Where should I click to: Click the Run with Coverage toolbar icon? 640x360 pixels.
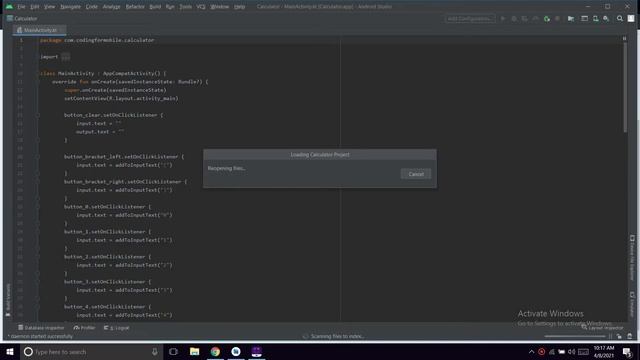tap(524, 19)
